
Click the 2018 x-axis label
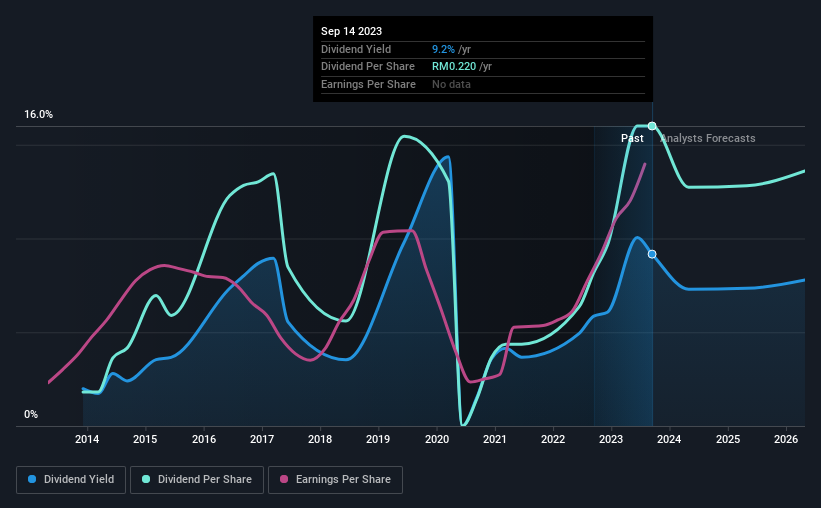point(320,439)
